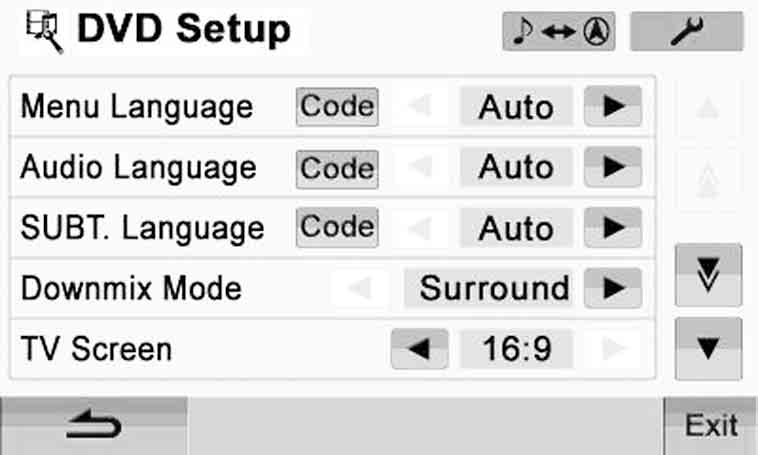This screenshot has height=455, width=758.
Task: Tap the audio/navigation switch icon
Action: (559, 31)
